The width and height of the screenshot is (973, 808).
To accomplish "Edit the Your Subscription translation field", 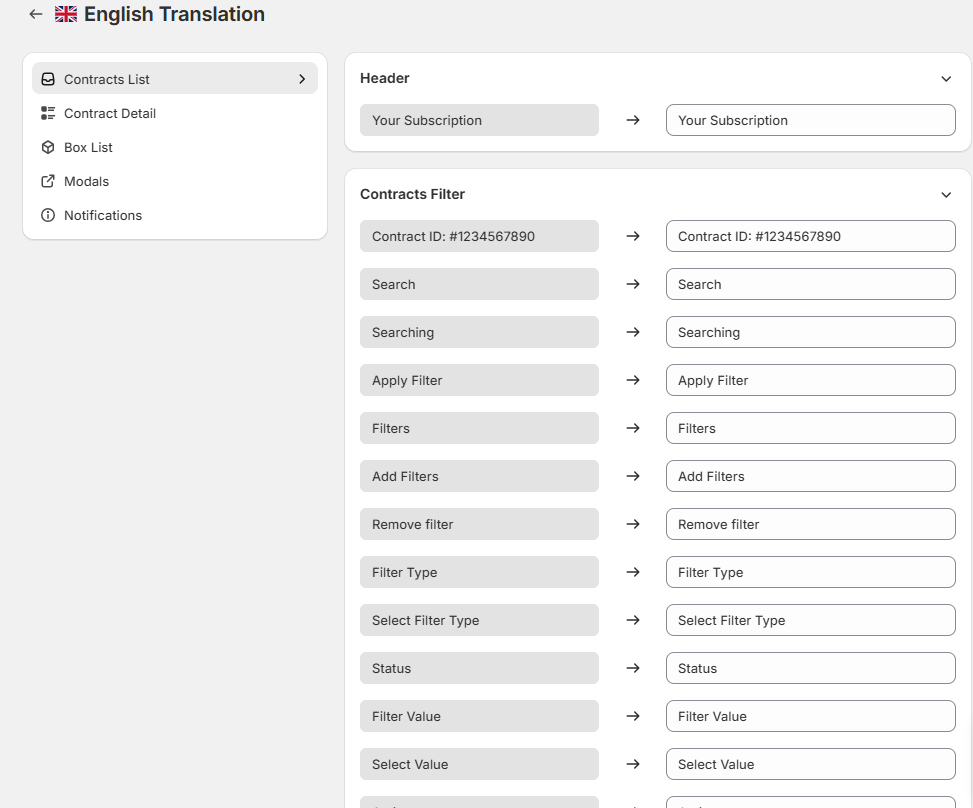I will (x=810, y=120).
